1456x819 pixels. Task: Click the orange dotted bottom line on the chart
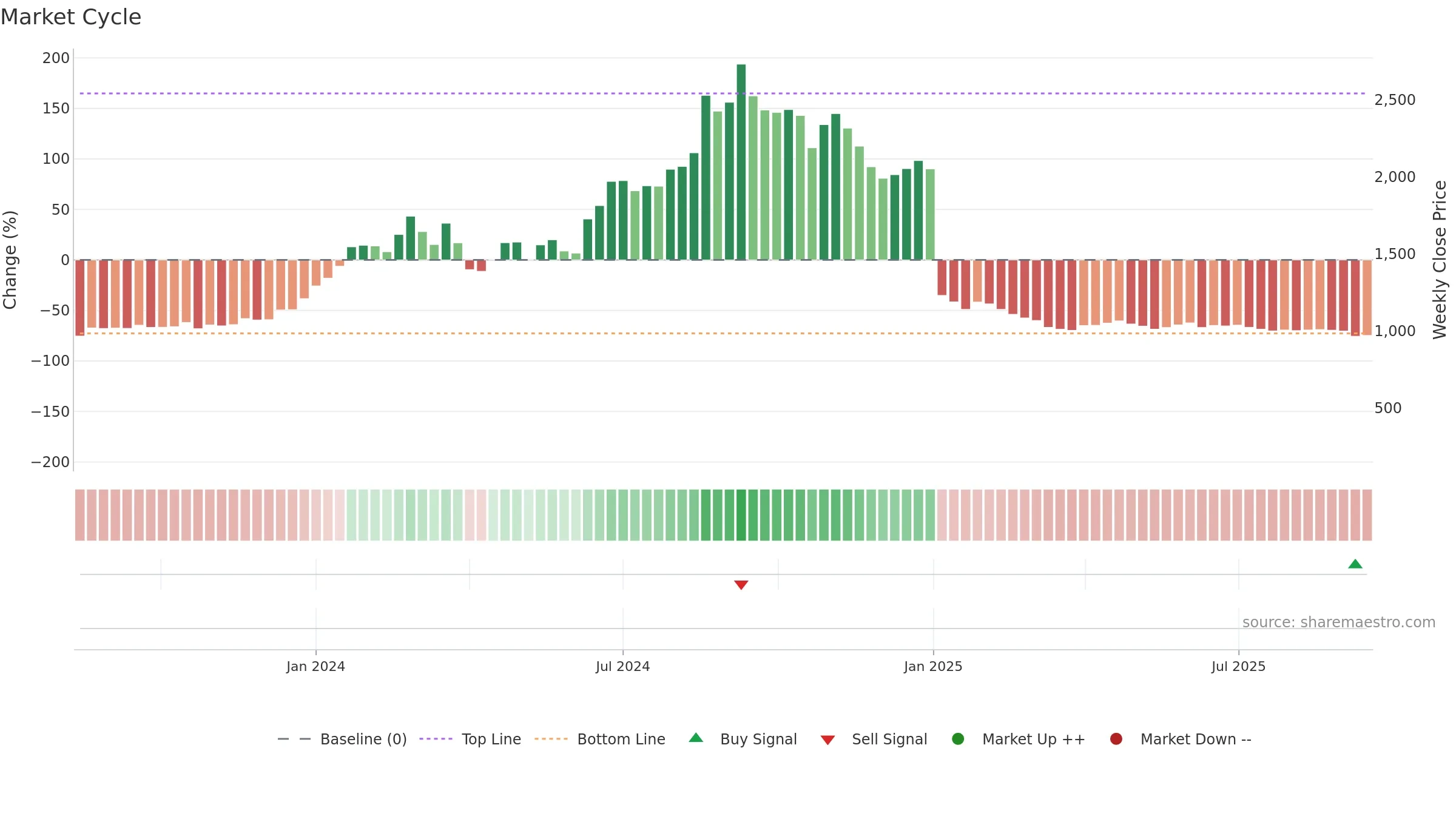[722, 333]
